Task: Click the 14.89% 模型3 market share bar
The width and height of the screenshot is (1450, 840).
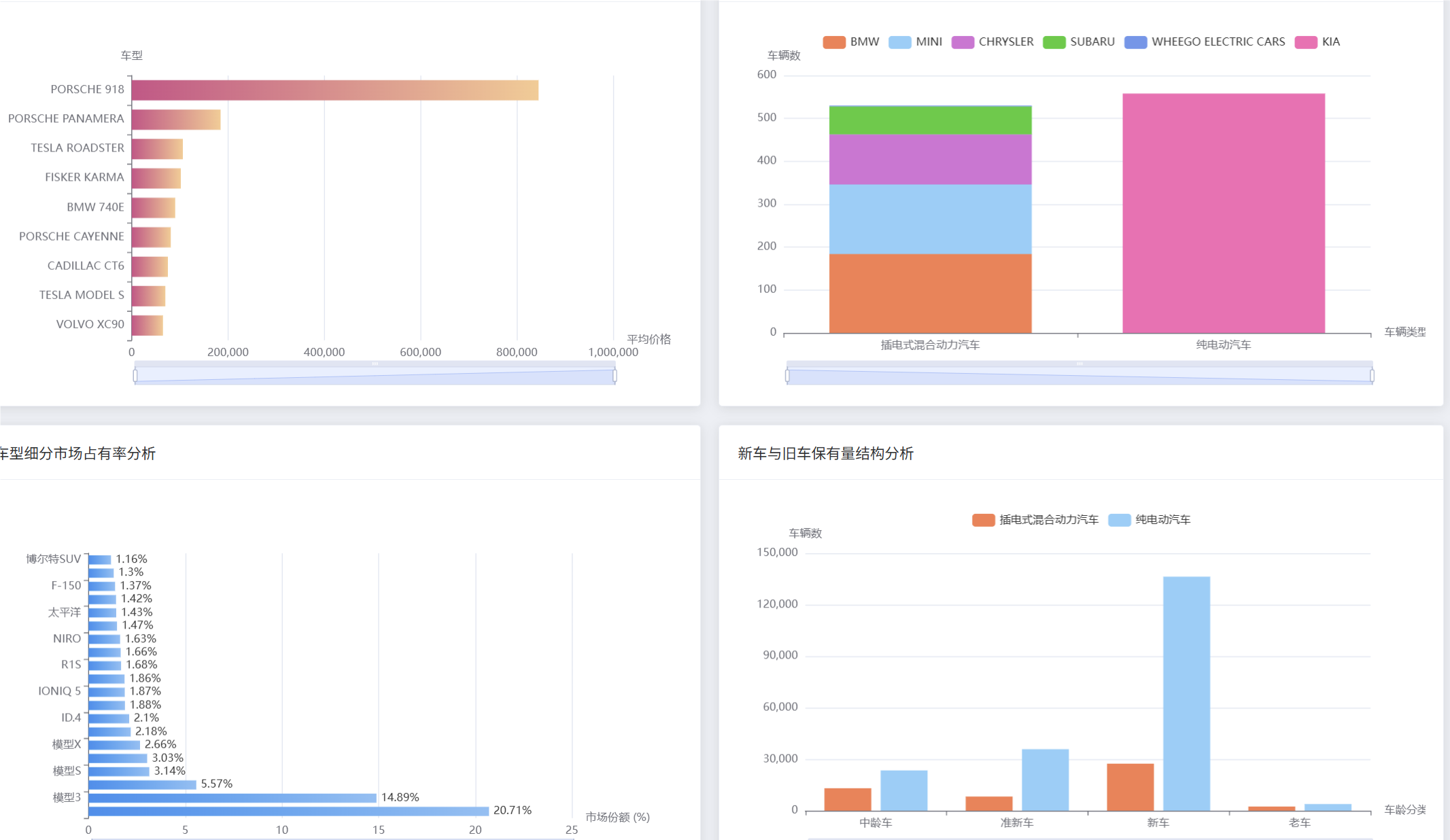Action: coord(232,798)
